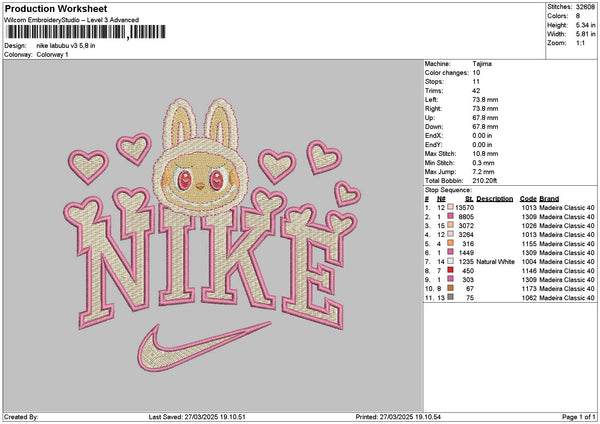Select the Total Bobbin value '210.20ft'
Image resolution: width=600 pixels, height=424 pixels.
[485, 181]
